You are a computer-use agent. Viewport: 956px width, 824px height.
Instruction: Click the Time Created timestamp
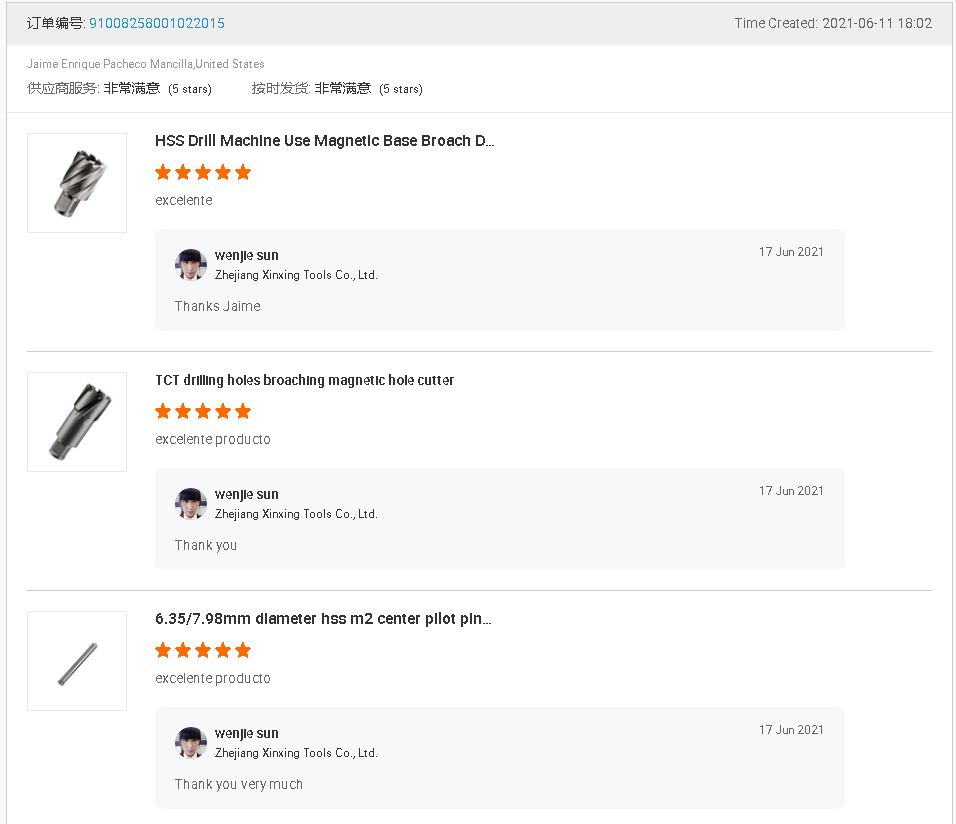tap(833, 23)
